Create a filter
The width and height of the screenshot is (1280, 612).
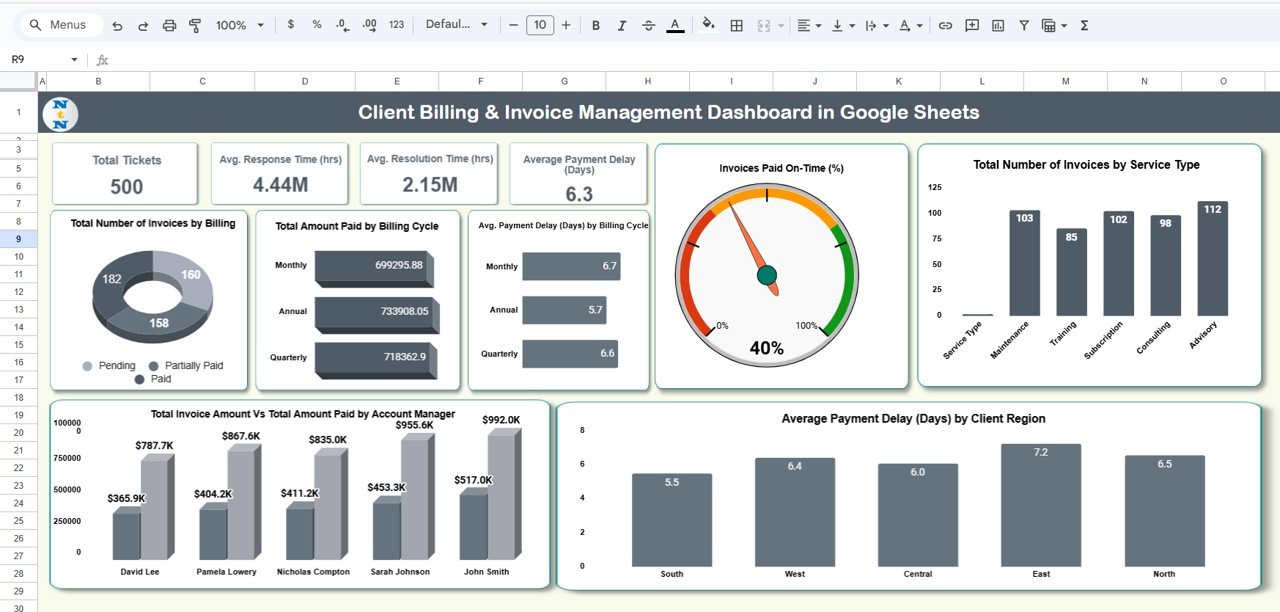point(1023,25)
